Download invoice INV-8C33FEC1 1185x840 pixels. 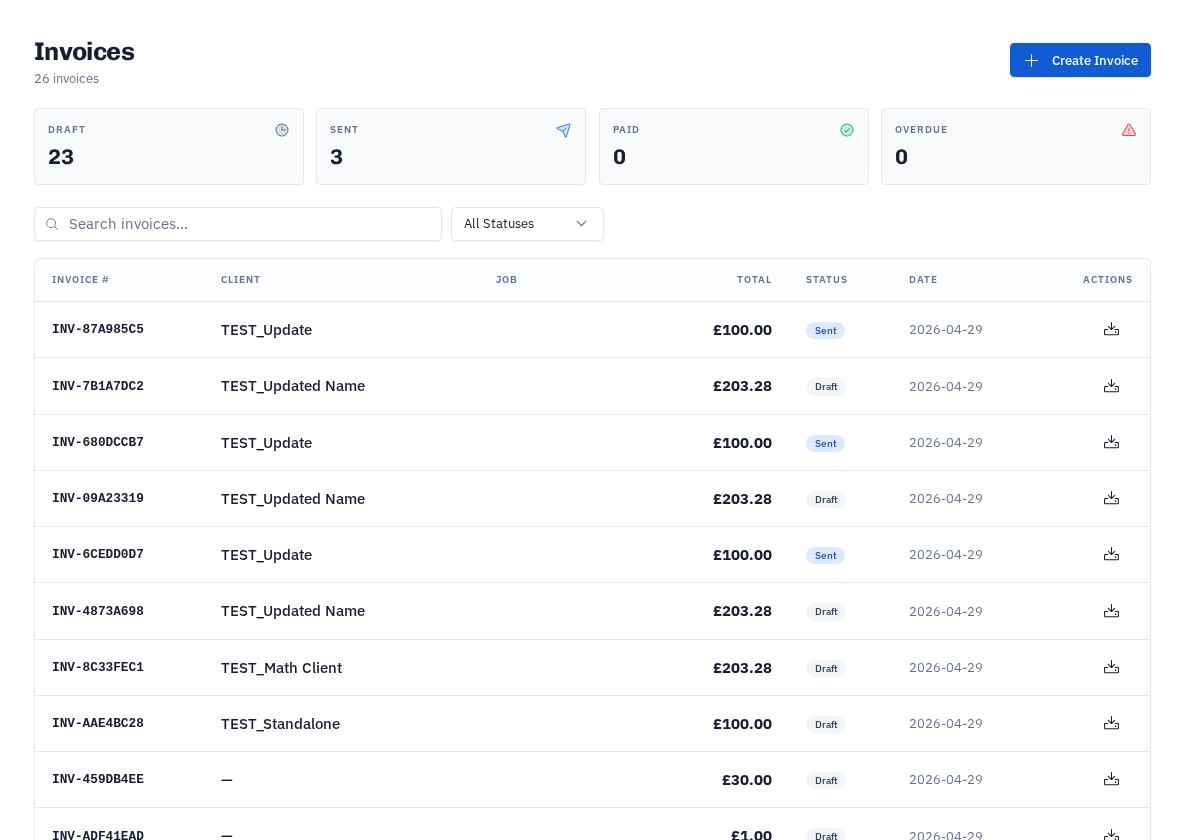(1111, 668)
